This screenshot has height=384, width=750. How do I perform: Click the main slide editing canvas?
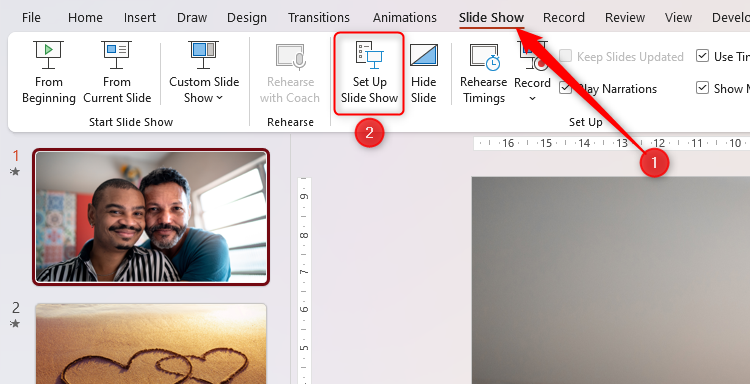tap(611, 280)
